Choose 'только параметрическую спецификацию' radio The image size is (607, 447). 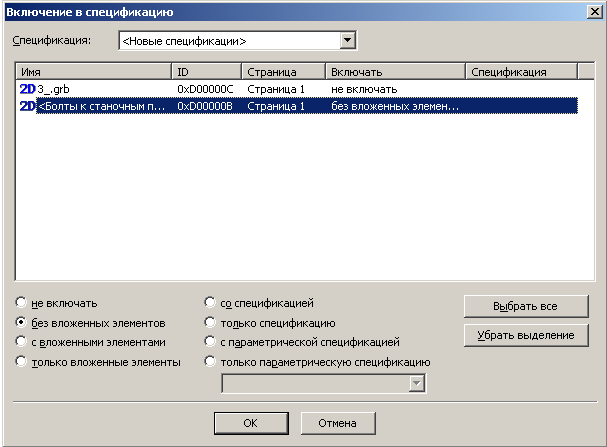click(x=210, y=361)
